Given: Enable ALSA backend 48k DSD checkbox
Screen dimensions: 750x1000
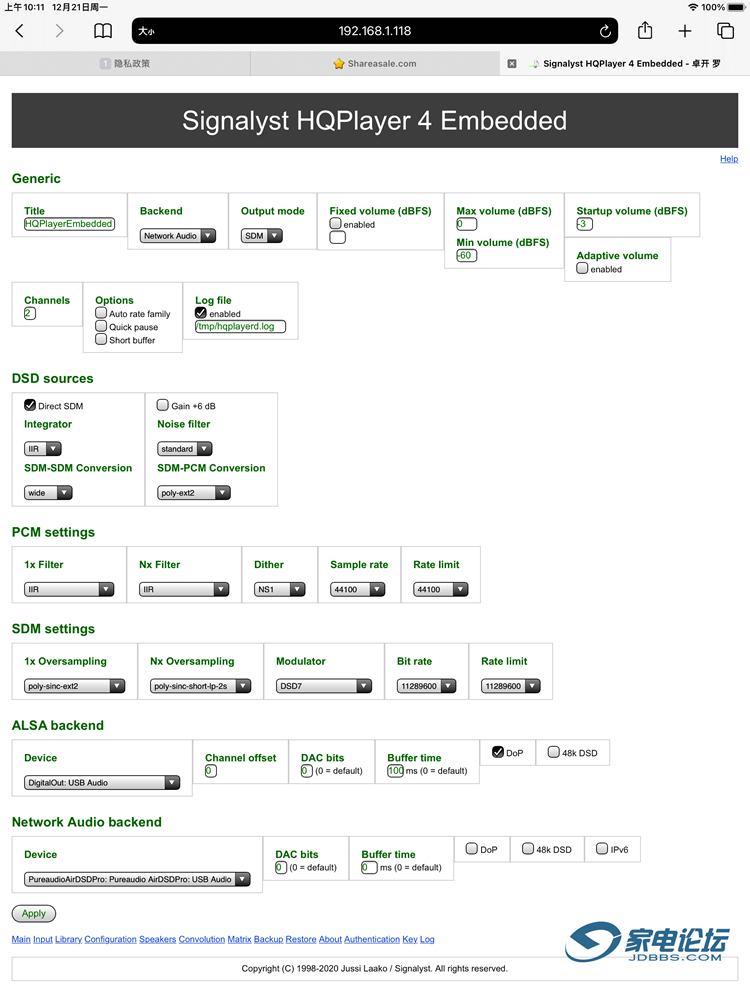Looking at the screenshot, I should click(x=554, y=752).
